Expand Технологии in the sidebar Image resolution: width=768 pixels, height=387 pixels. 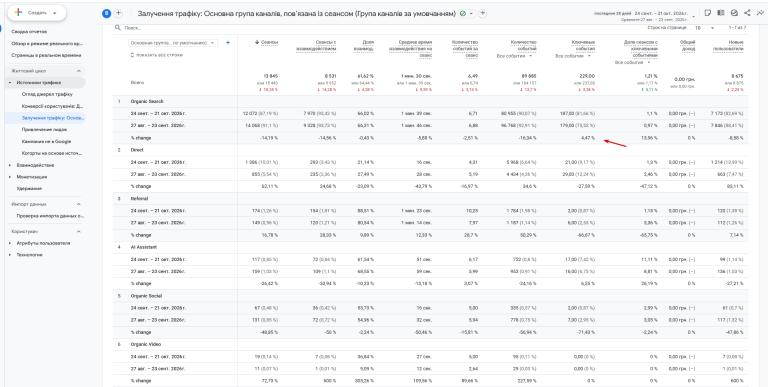(10, 255)
